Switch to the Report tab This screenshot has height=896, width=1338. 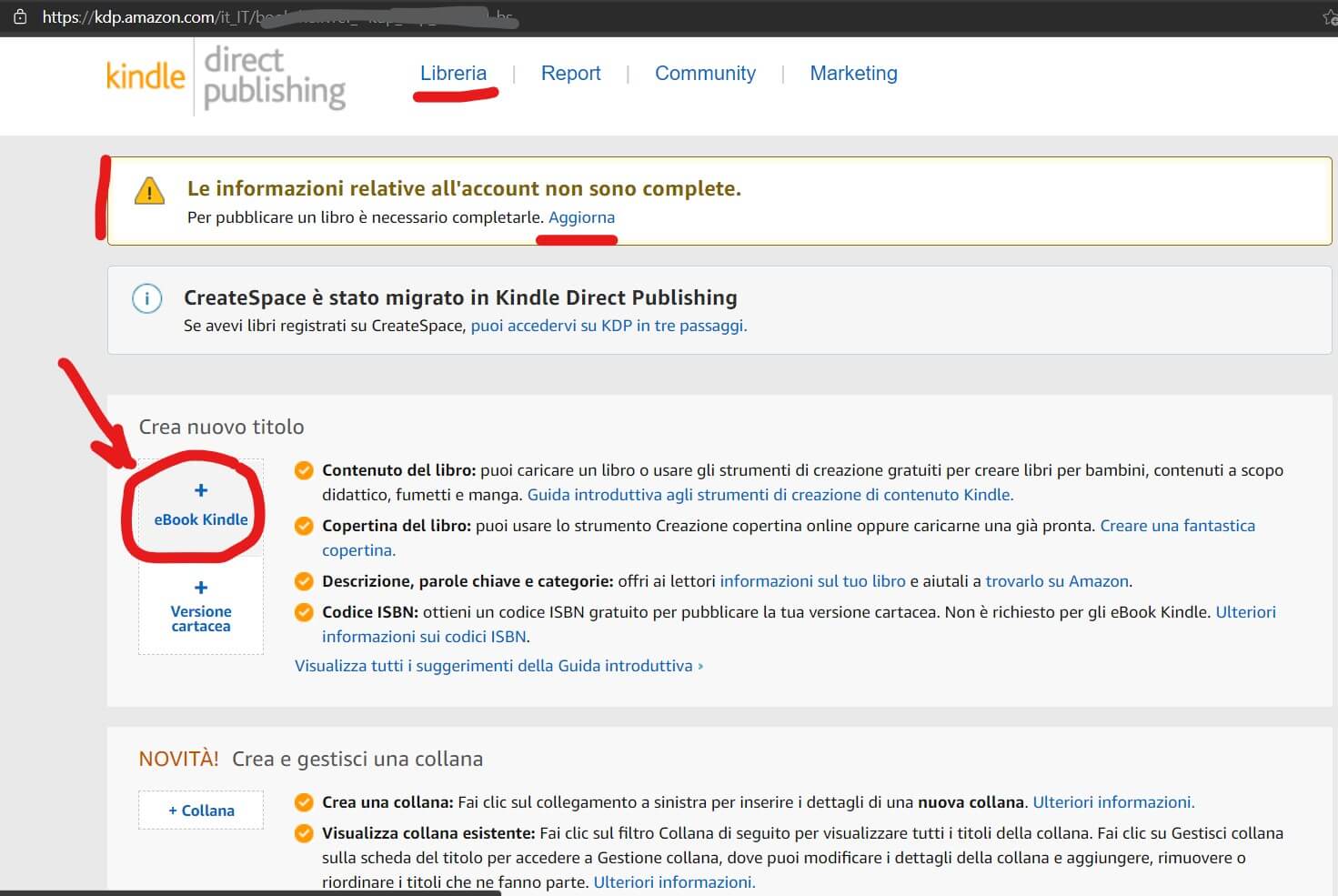coord(570,74)
